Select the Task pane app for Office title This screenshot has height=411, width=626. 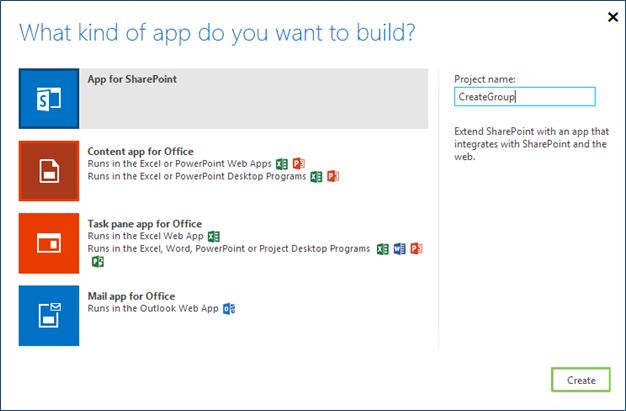click(145, 224)
